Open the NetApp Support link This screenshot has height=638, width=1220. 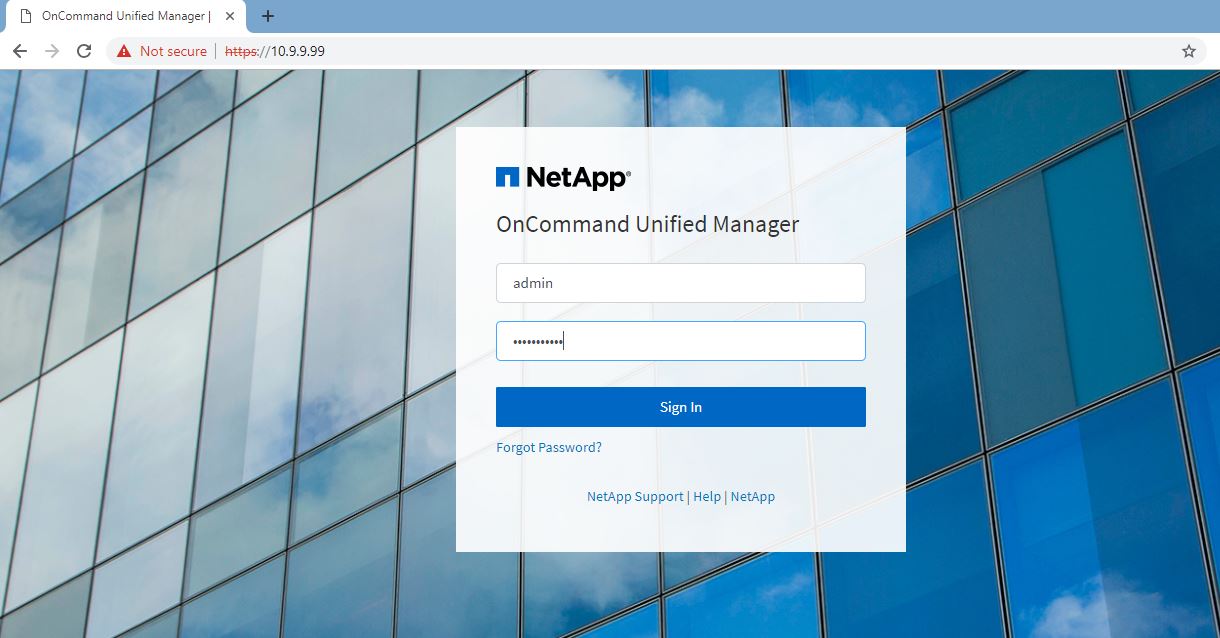635,496
